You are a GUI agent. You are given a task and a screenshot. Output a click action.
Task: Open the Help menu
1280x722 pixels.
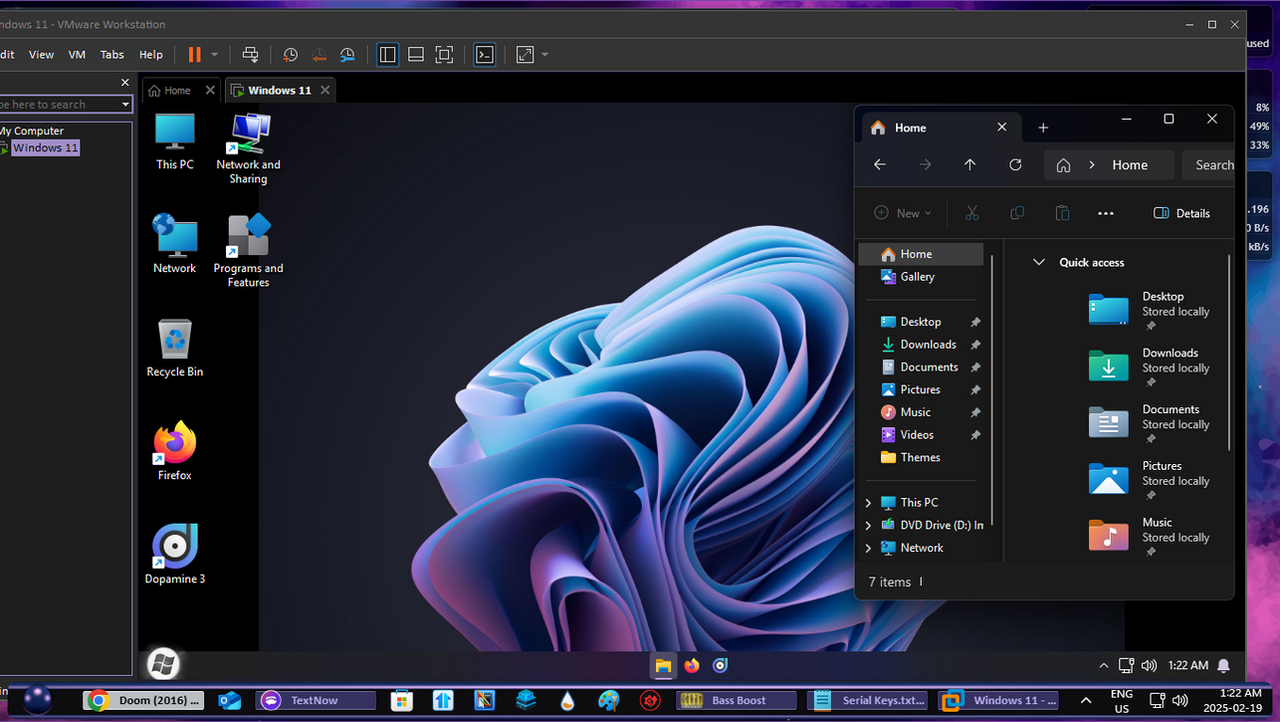click(x=151, y=55)
